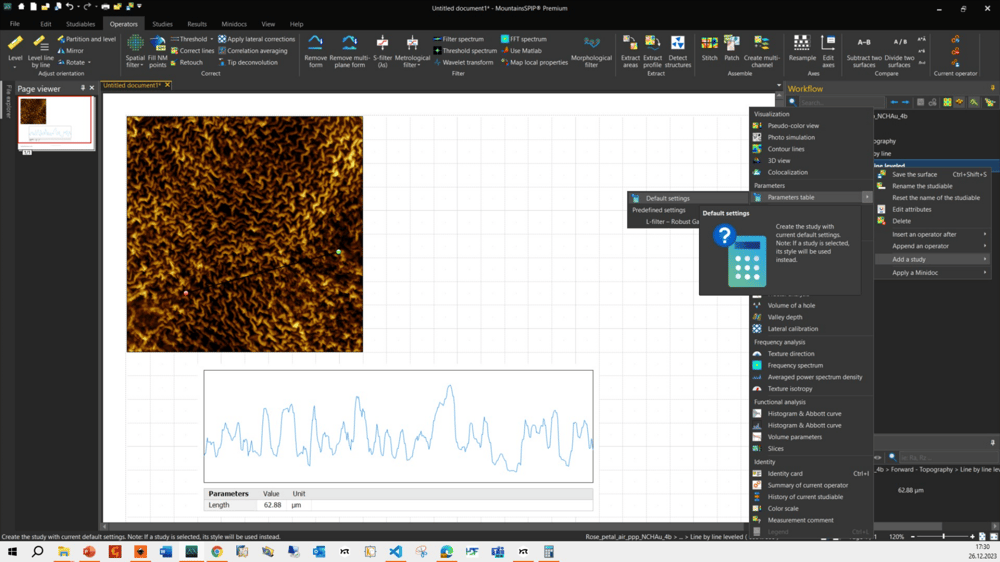Image resolution: width=1000 pixels, height=562 pixels.
Task: Select the Retouch tool
Action: [186, 63]
